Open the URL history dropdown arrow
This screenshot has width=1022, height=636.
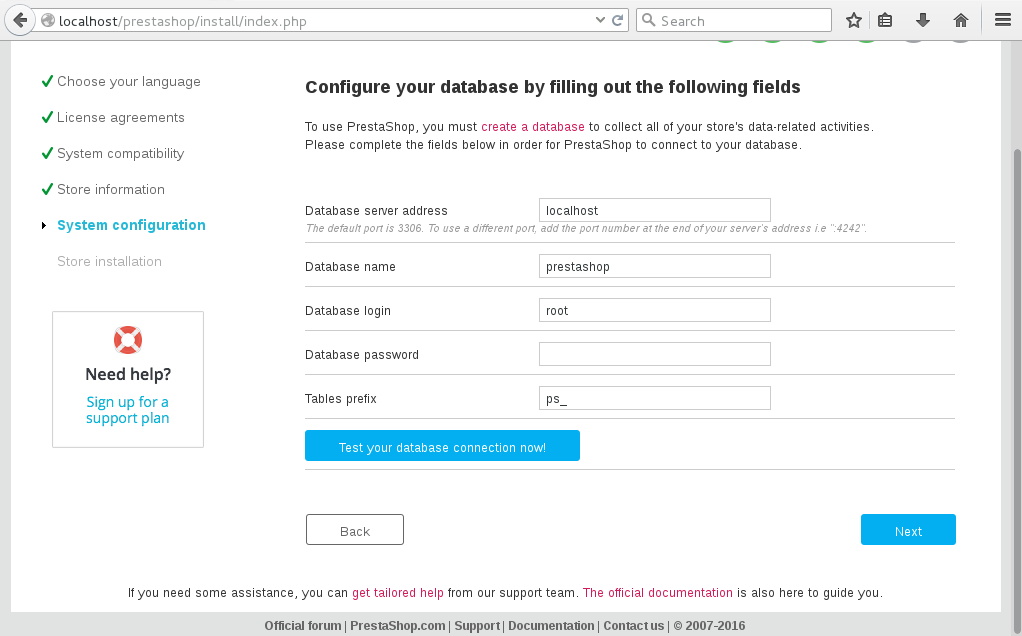[x=600, y=20]
